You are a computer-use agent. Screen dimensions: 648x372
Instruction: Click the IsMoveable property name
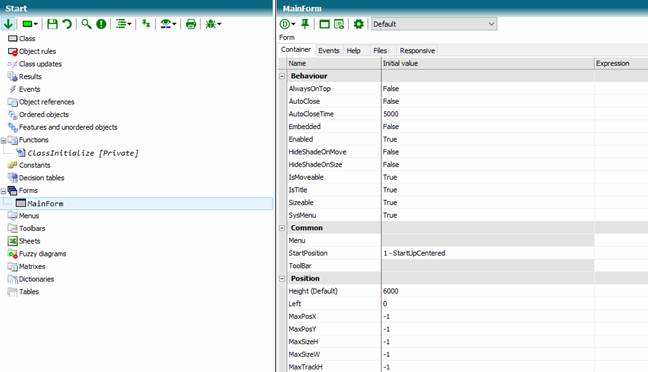click(306, 177)
